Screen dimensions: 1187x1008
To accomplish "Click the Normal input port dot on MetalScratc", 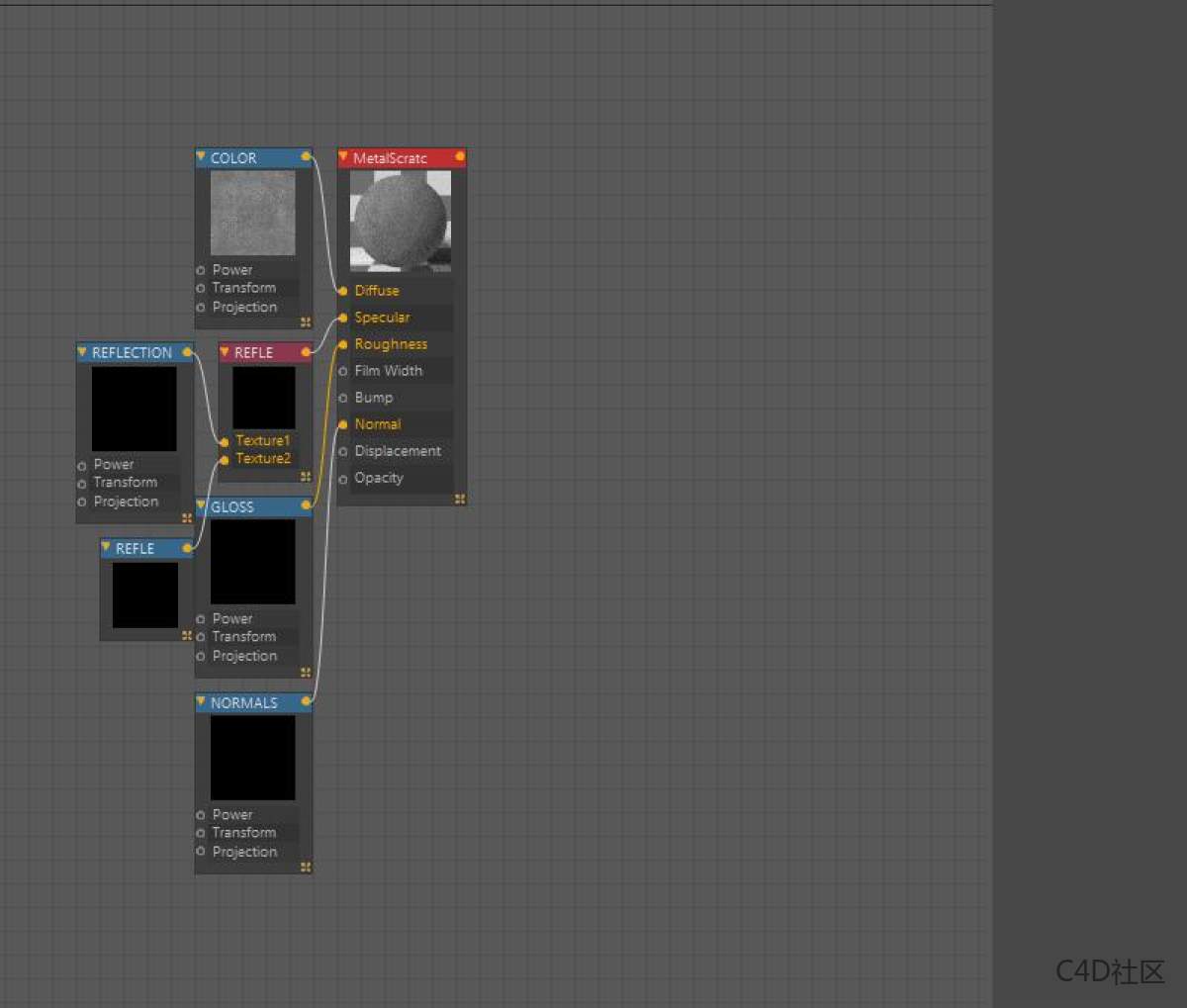I will click(342, 423).
